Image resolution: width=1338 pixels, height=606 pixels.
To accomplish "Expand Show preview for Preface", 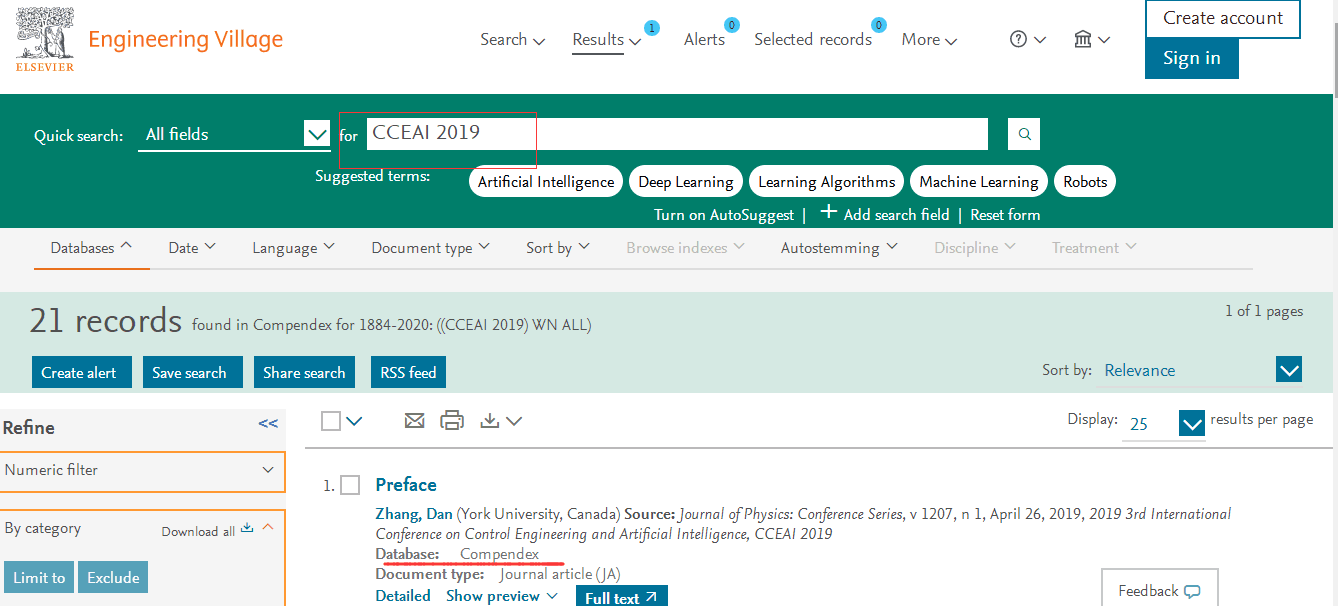I will (502, 596).
